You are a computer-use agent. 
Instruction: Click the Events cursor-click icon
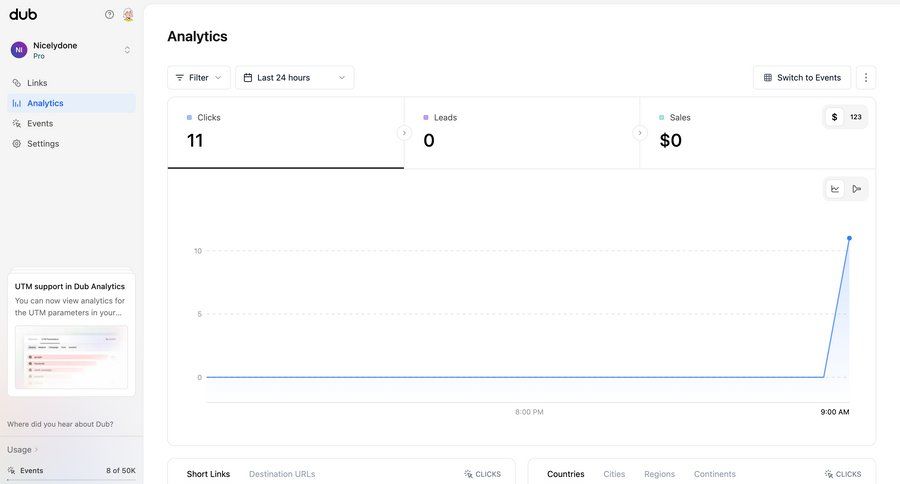[x=17, y=123]
